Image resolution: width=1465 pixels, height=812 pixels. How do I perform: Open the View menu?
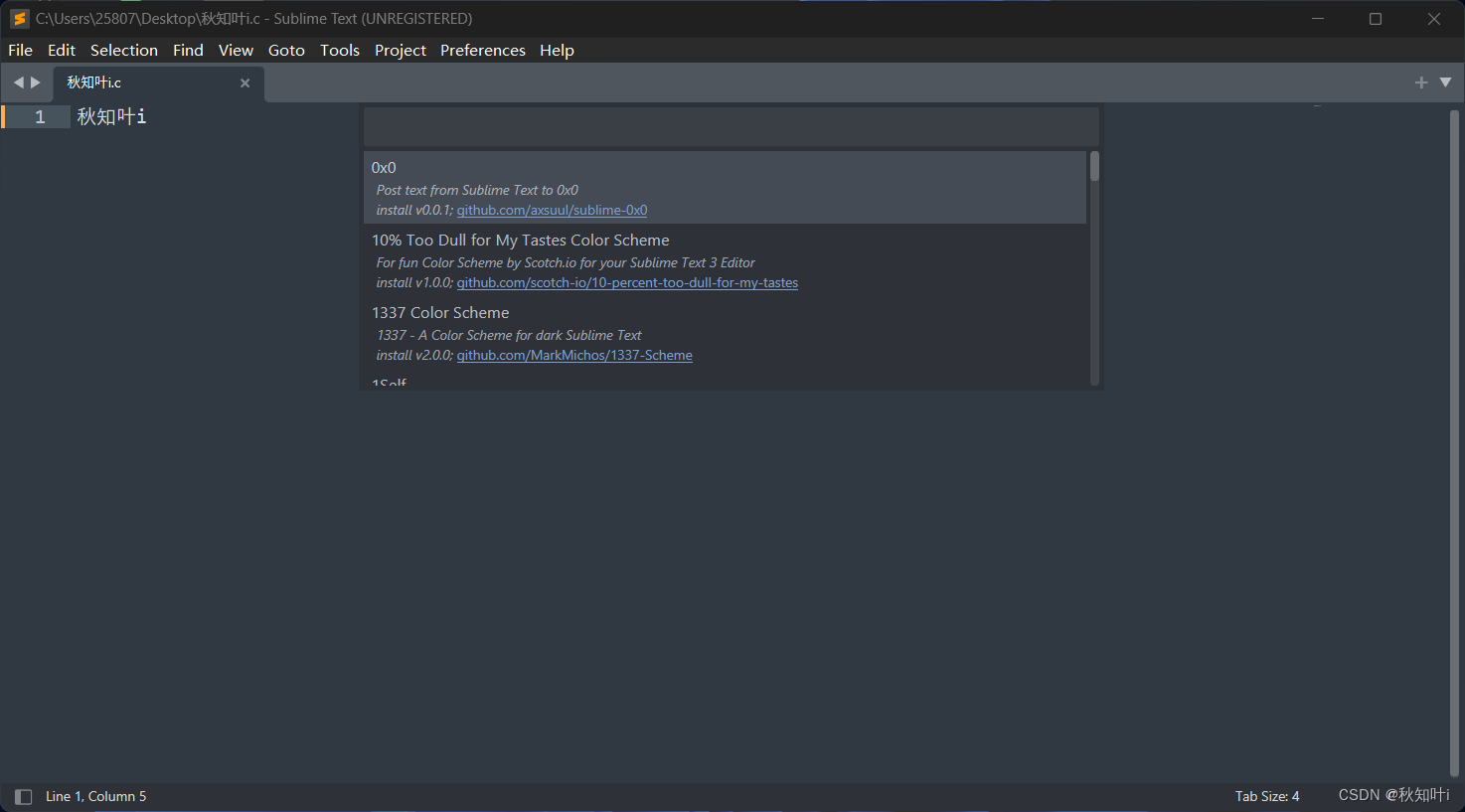pyautogui.click(x=236, y=50)
